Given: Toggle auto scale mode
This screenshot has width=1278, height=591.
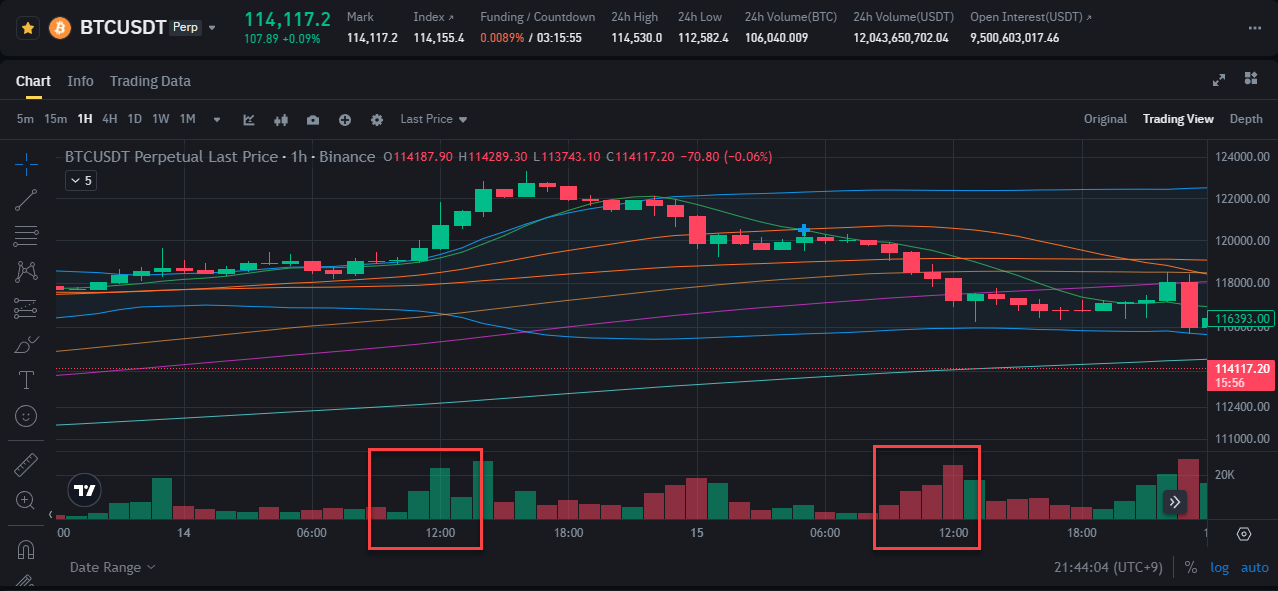Looking at the screenshot, I should pos(1254,567).
